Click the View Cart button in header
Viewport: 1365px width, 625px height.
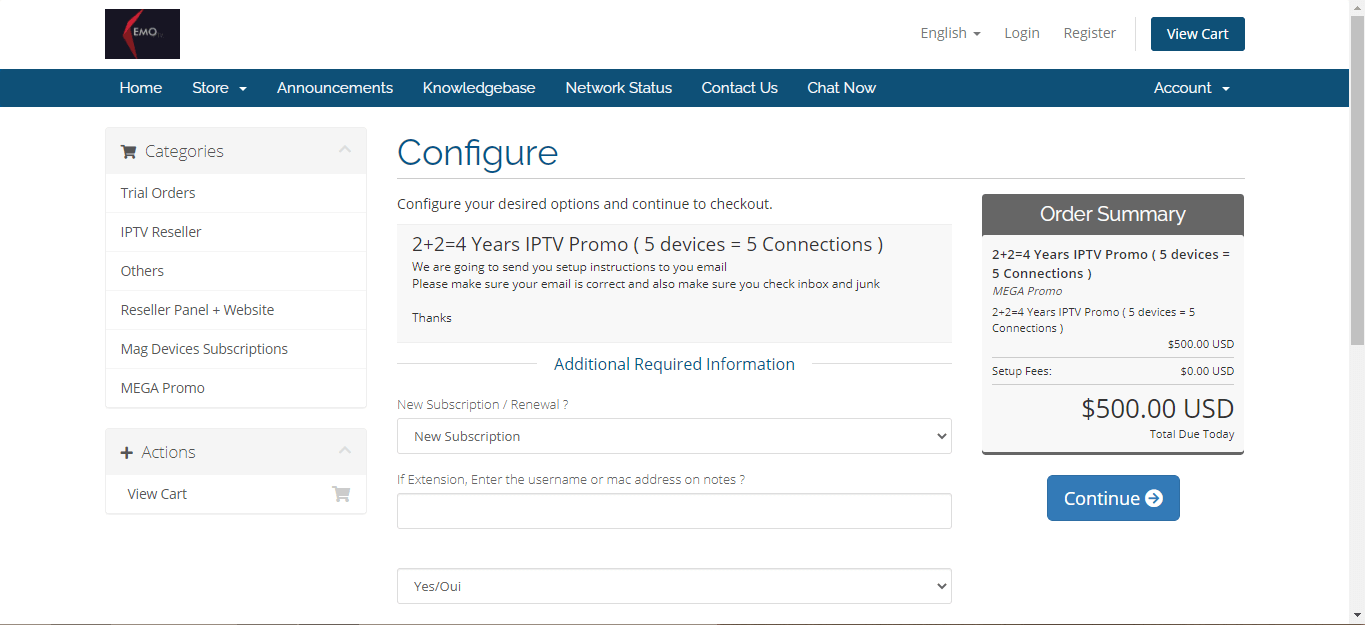tap(1197, 34)
